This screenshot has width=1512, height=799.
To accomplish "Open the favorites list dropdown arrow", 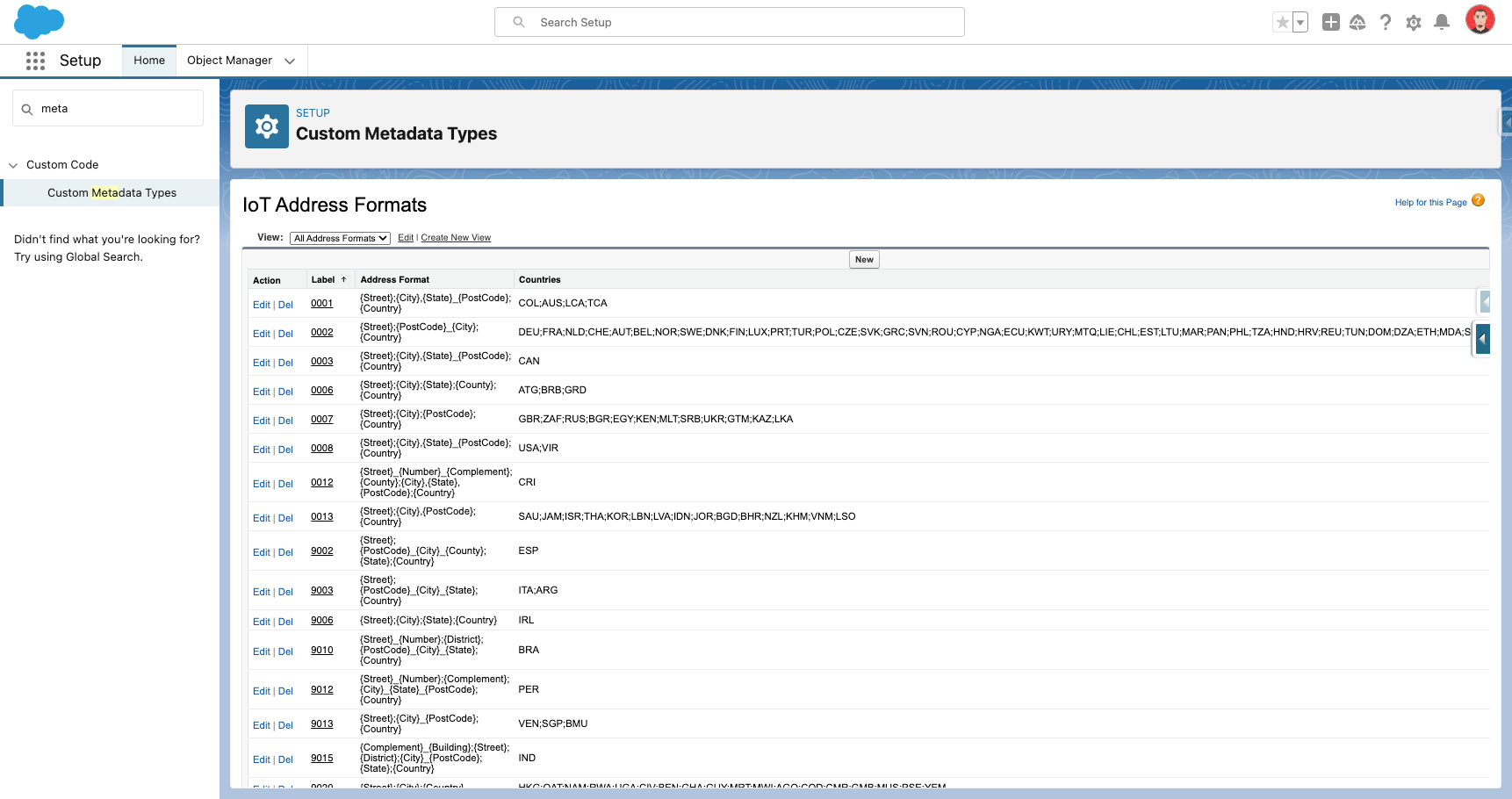I will [x=1300, y=22].
